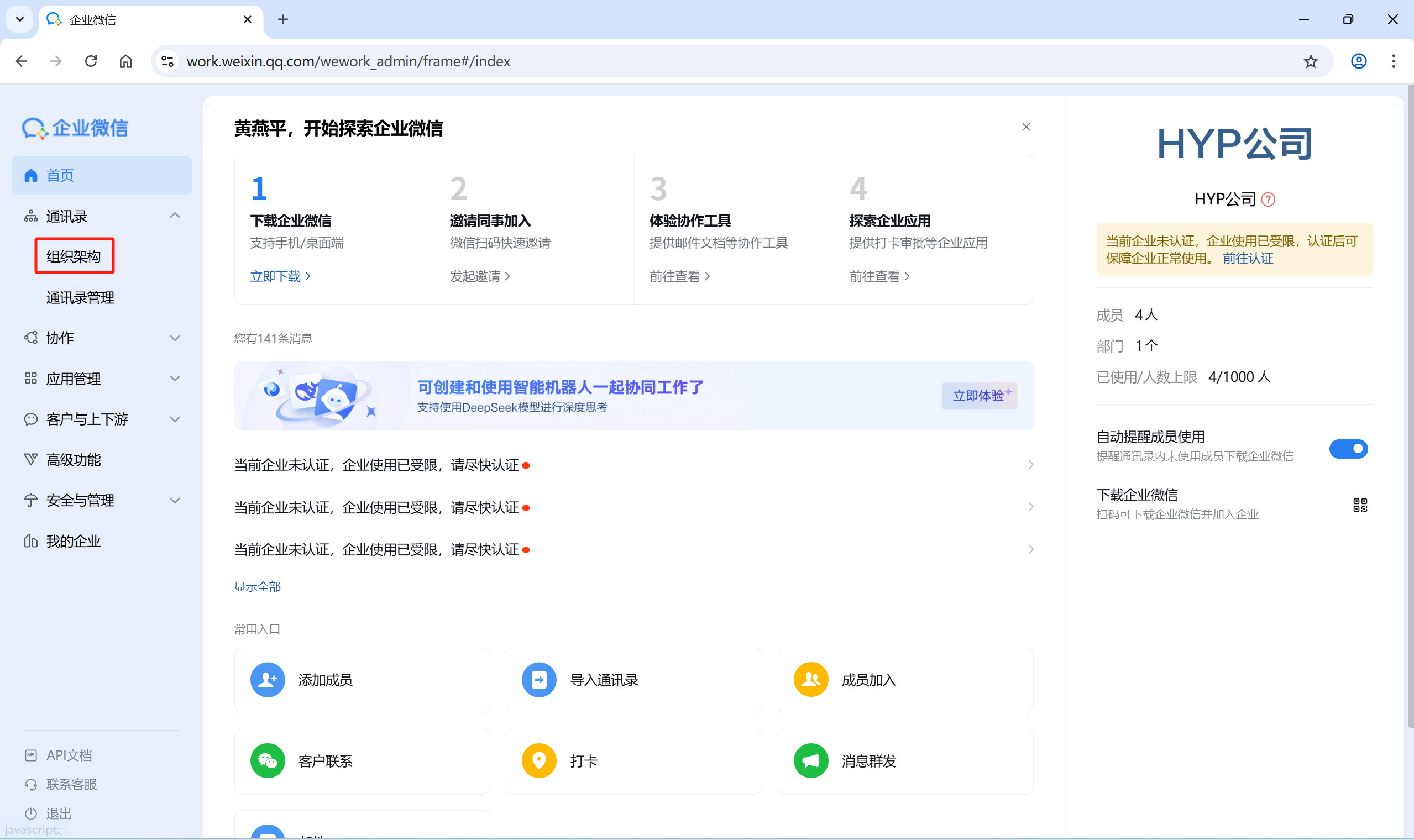Viewport: 1414px width, 840px height.
Task: Click the 添加成员 add-member icon
Action: [x=267, y=679]
